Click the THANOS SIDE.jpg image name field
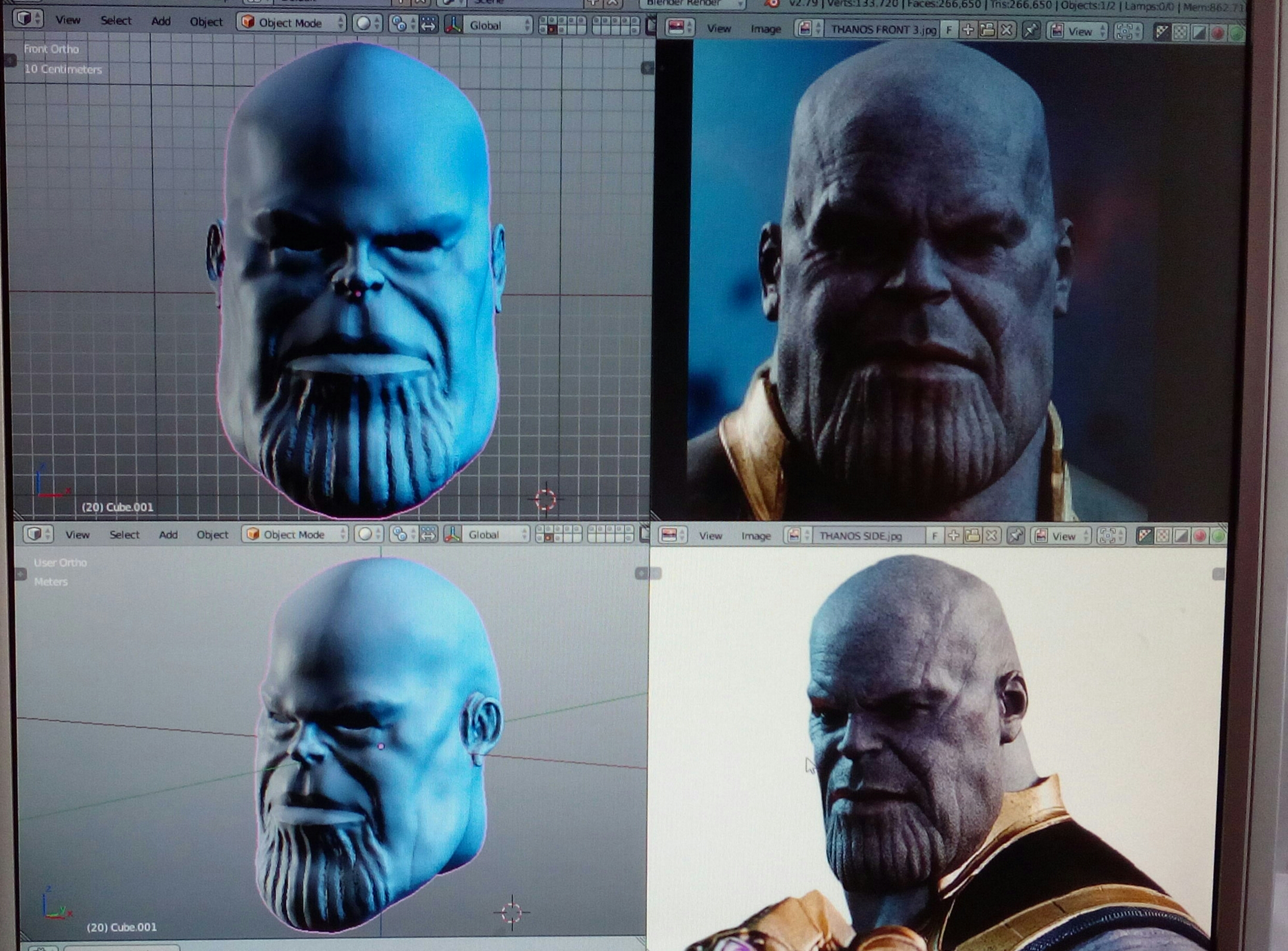 point(864,536)
